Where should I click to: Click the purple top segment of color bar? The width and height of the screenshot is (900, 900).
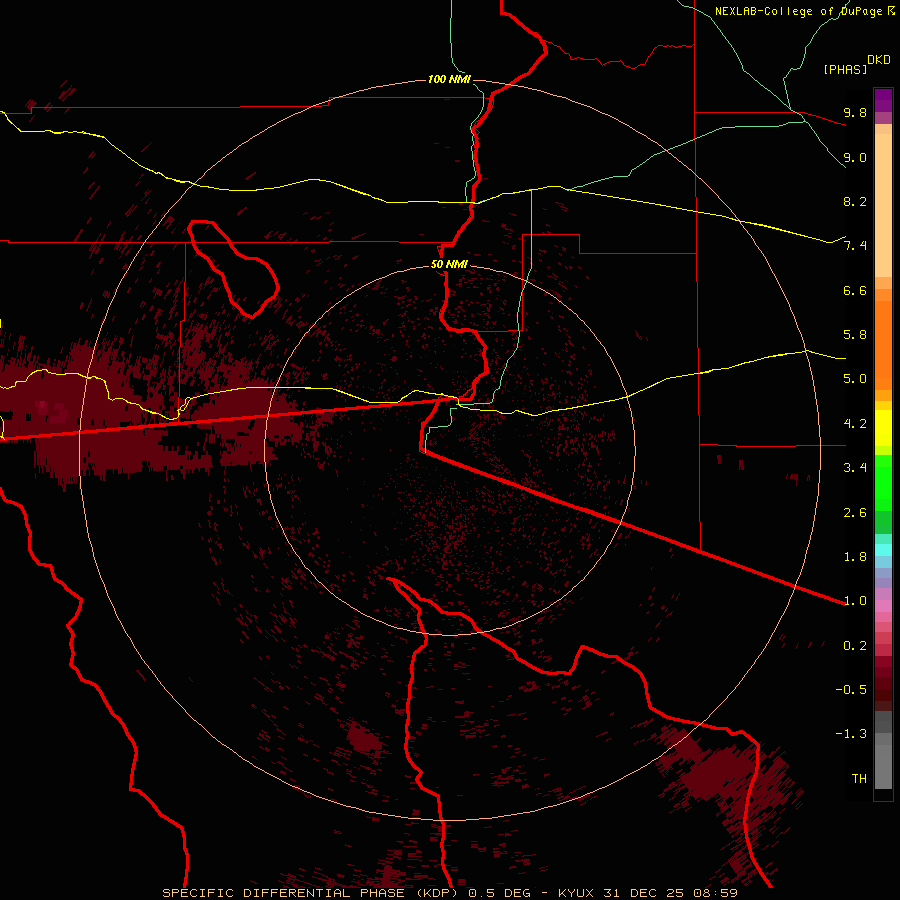[x=883, y=100]
